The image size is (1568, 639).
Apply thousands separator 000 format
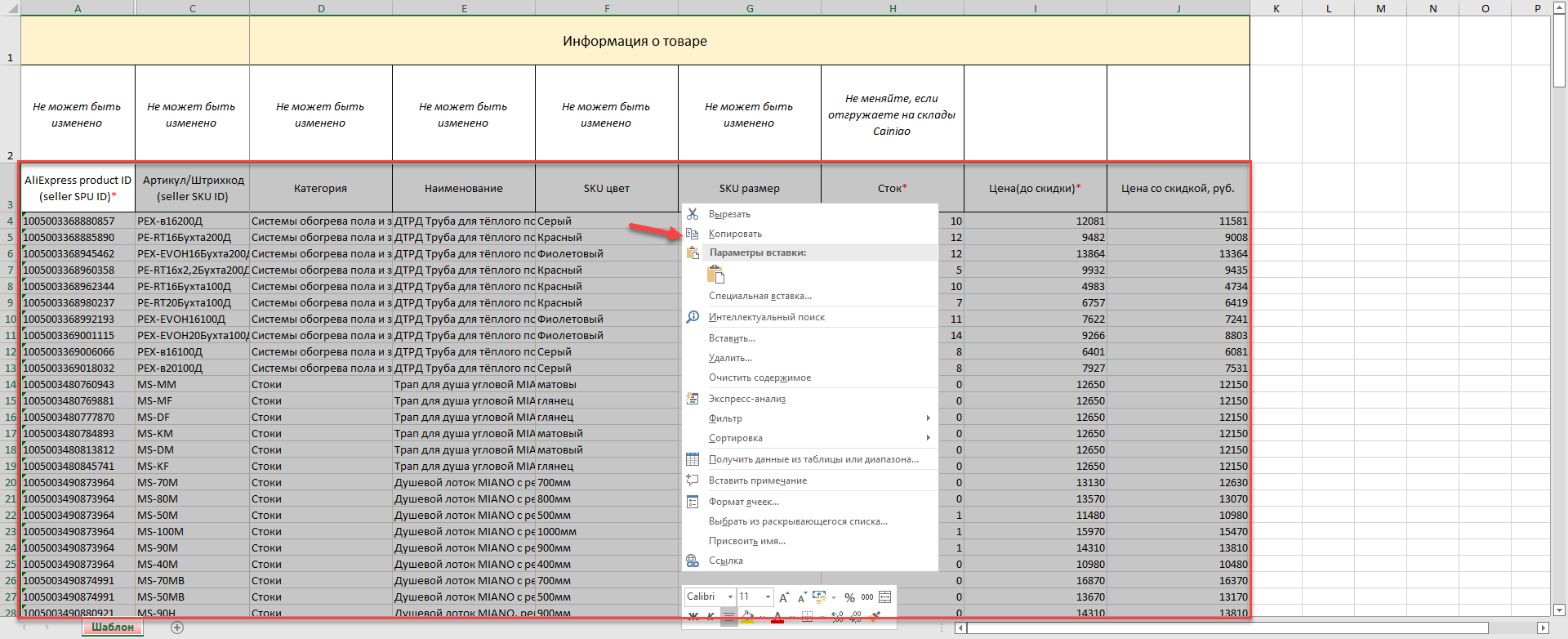[867, 597]
